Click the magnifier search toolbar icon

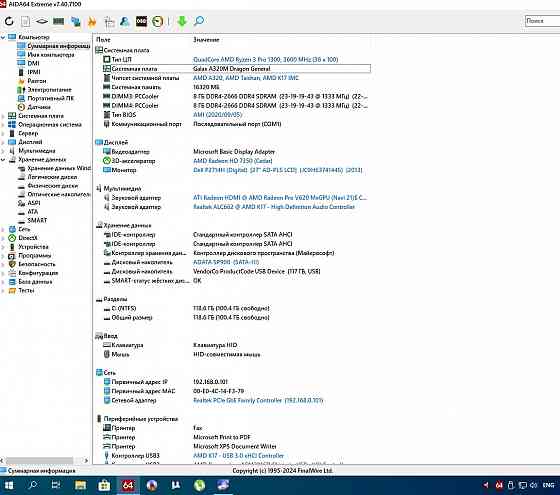pos(199,21)
